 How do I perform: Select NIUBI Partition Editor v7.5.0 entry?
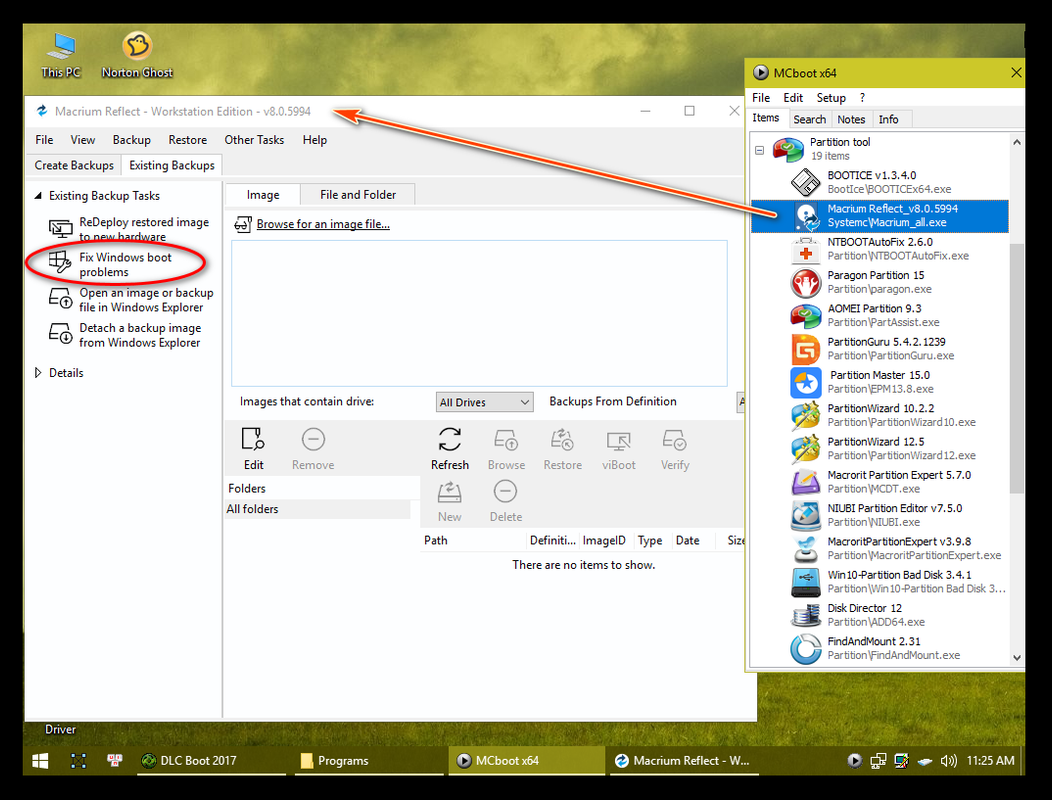point(880,515)
